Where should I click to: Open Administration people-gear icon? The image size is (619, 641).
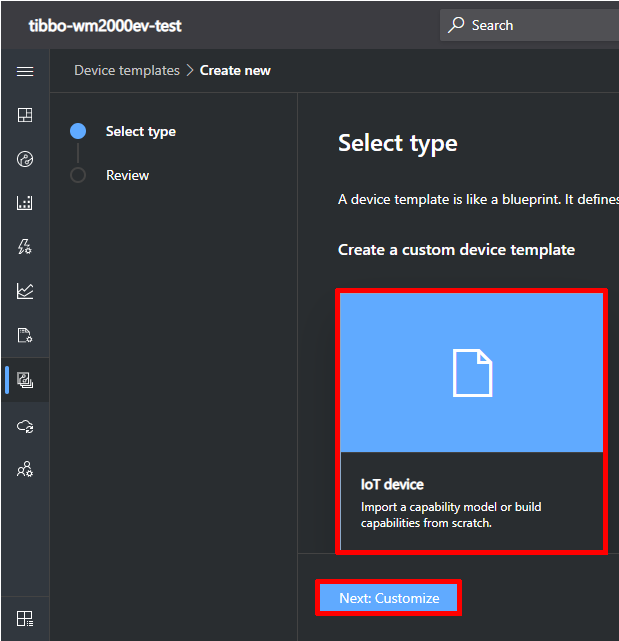(x=25, y=469)
